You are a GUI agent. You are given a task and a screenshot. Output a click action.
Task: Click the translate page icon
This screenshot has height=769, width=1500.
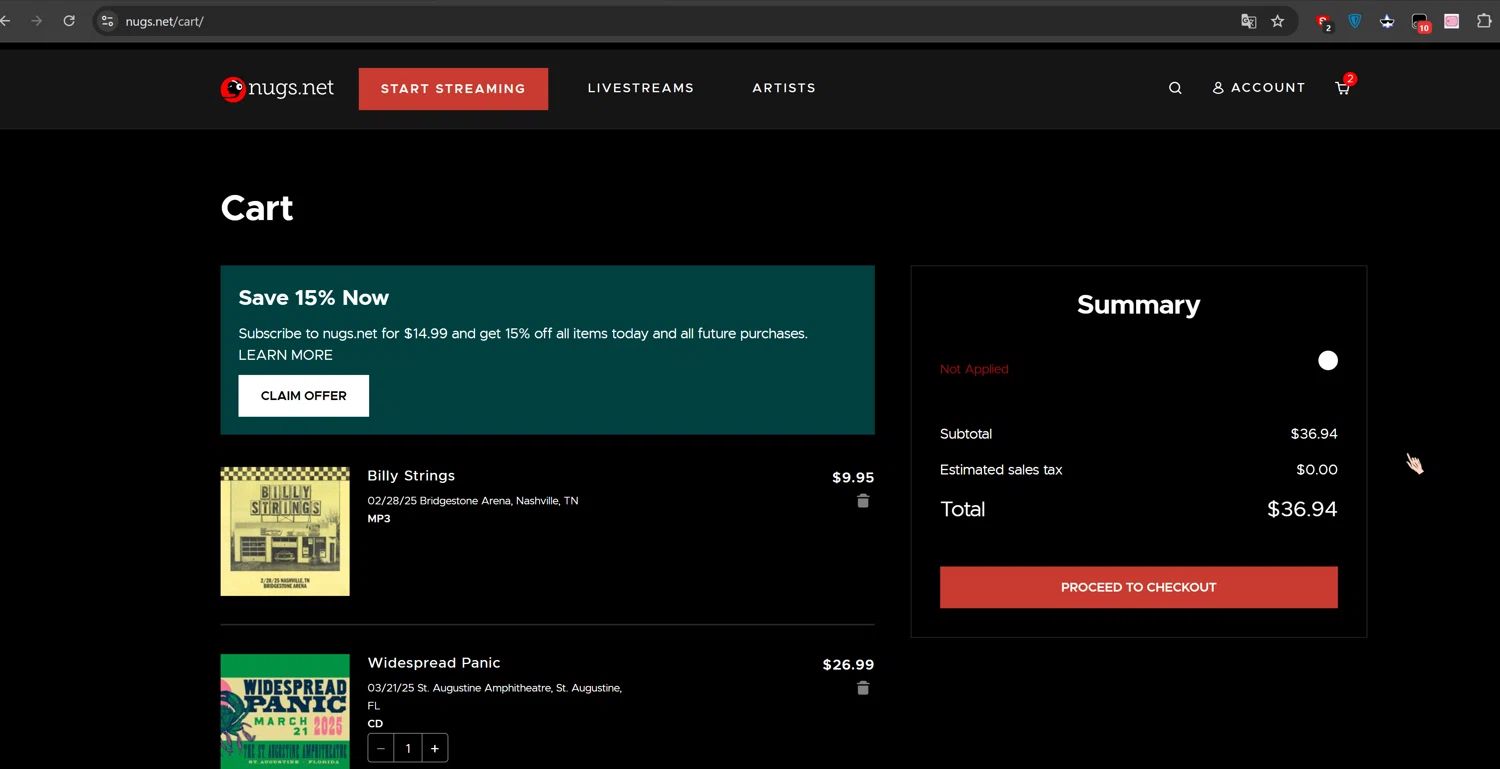click(1248, 21)
